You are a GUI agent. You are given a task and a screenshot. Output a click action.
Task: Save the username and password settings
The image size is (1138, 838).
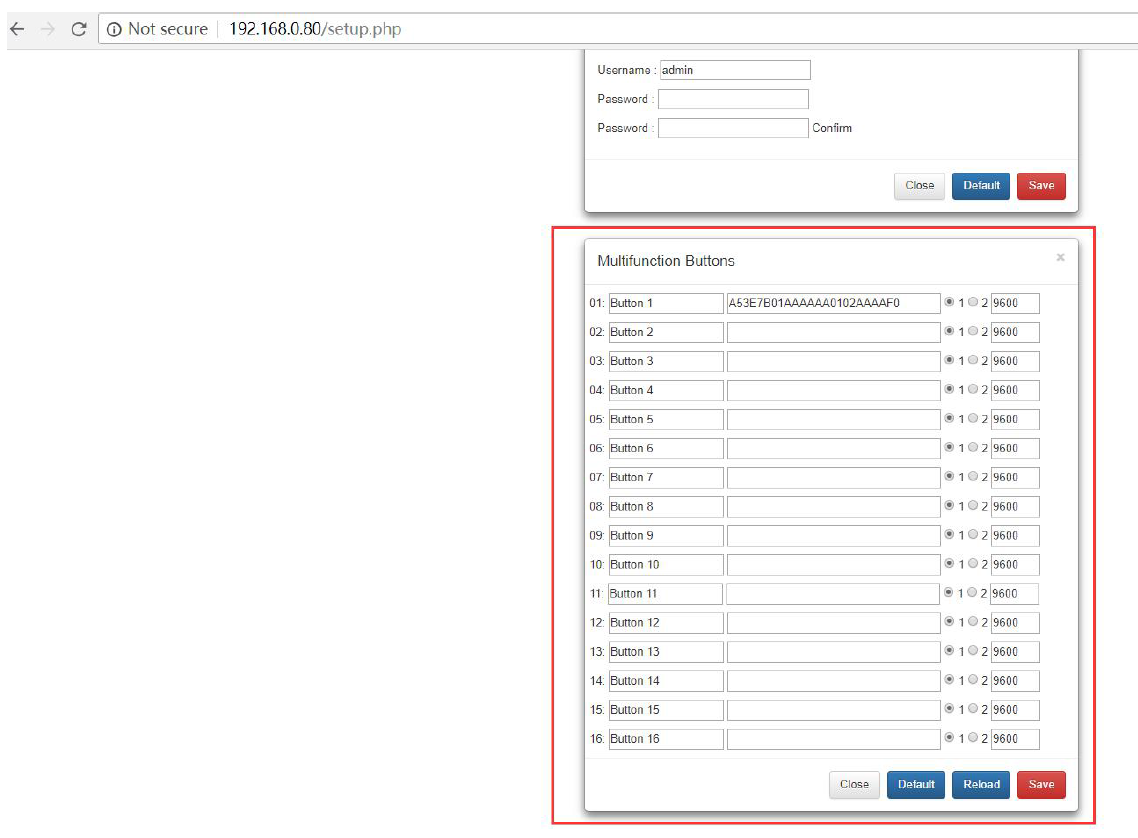coord(1041,186)
